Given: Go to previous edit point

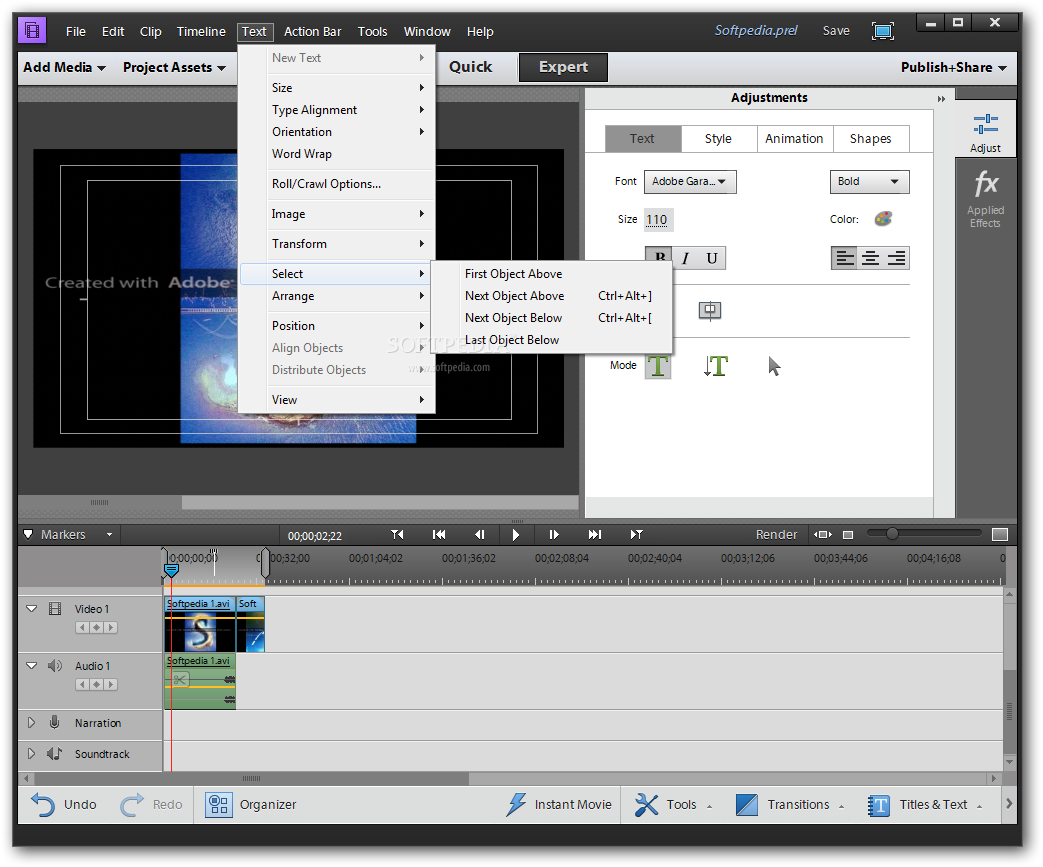Looking at the screenshot, I should pos(439,534).
